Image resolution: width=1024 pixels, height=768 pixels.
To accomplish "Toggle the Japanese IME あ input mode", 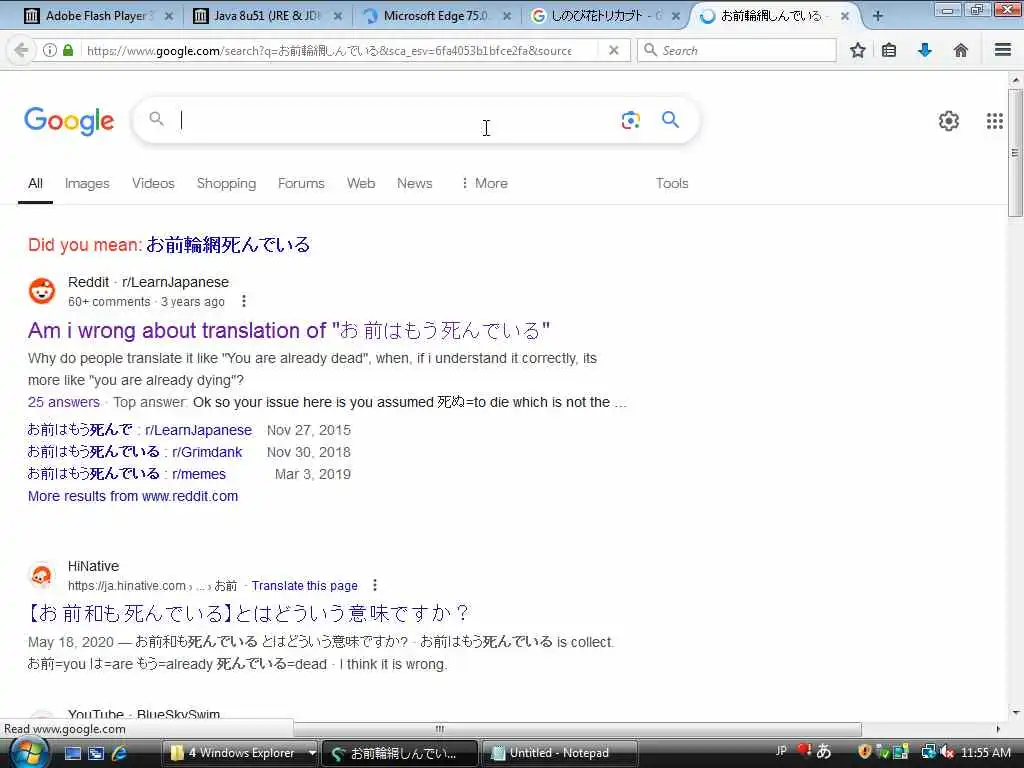I will [x=824, y=752].
